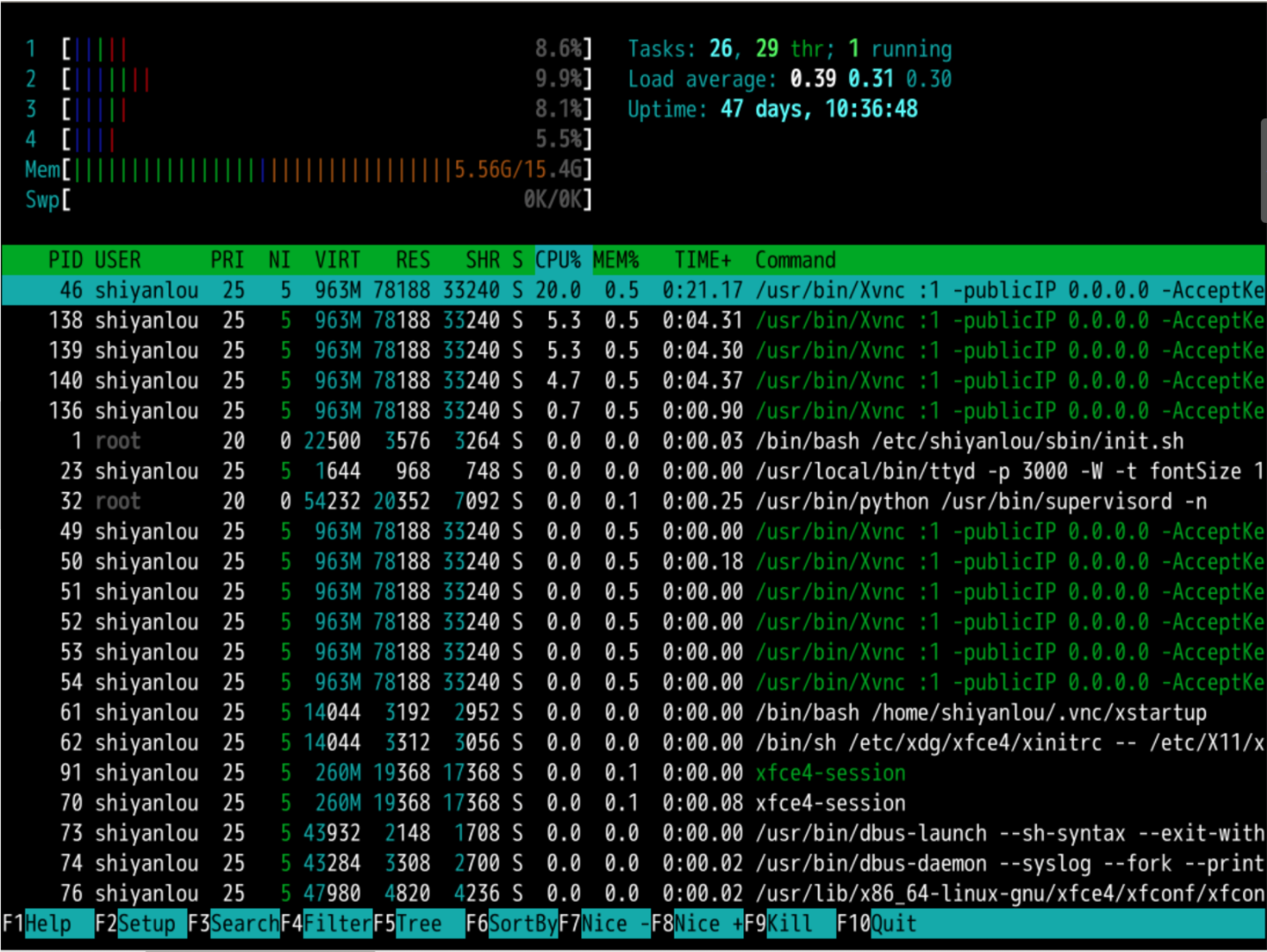The height and width of the screenshot is (952, 1267).
Task: Select process row with PID 138
Action: tap(633, 320)
